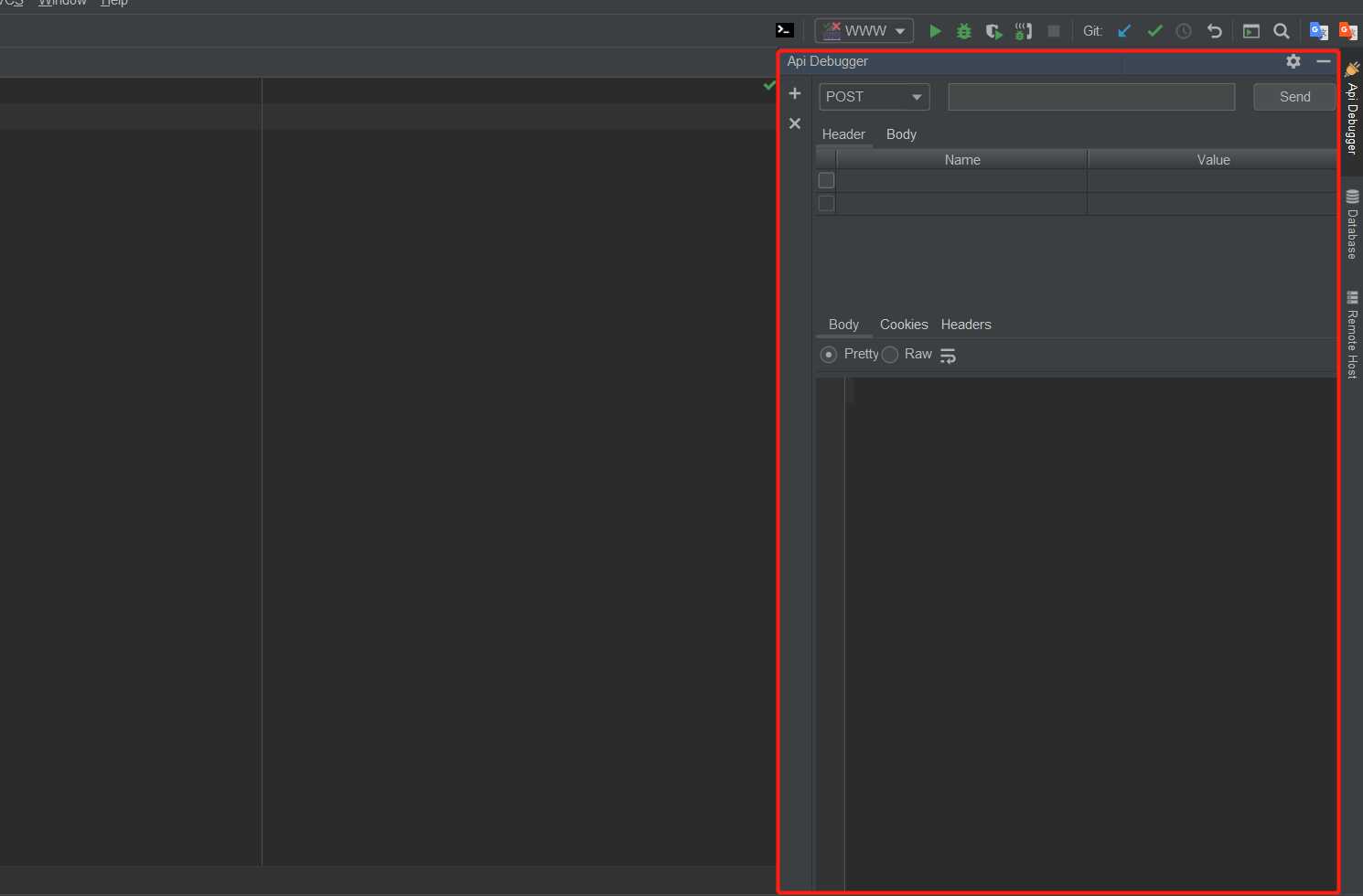Remove request with X icon
This screenshot has width=1363, height=896.
pos(795,123)
